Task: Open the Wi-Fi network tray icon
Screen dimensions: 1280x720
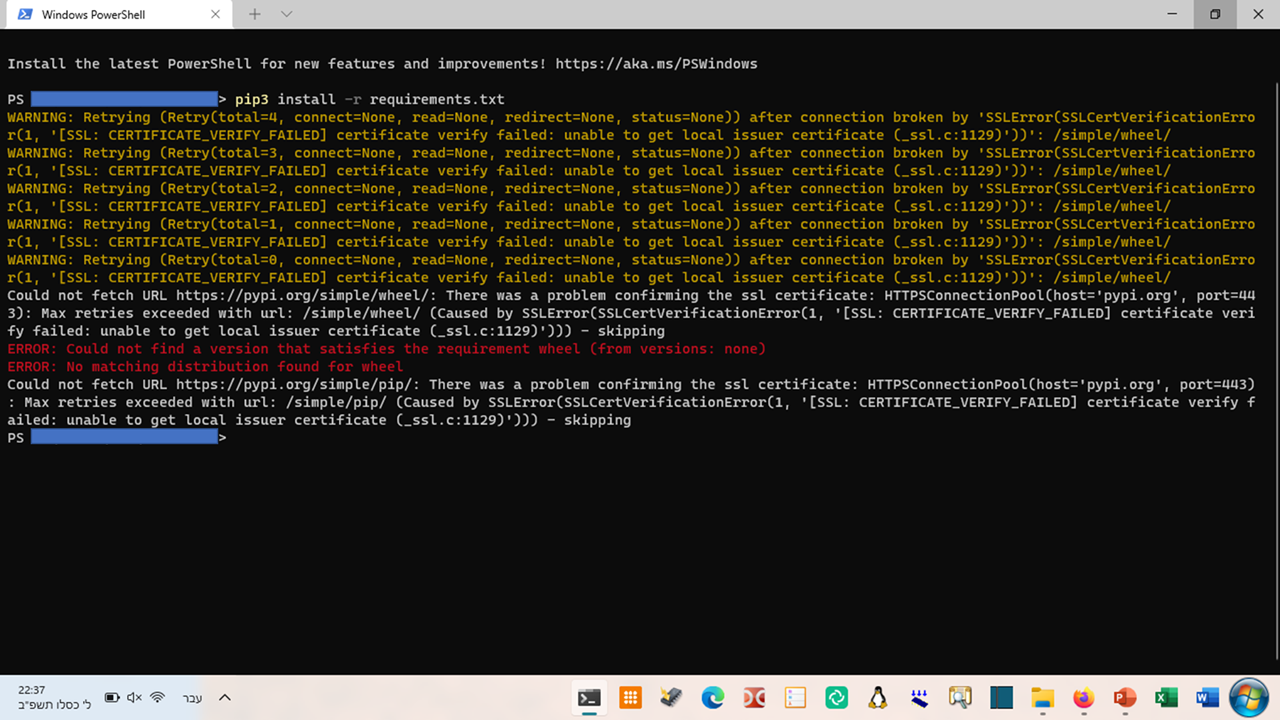Action: [157, 697]
